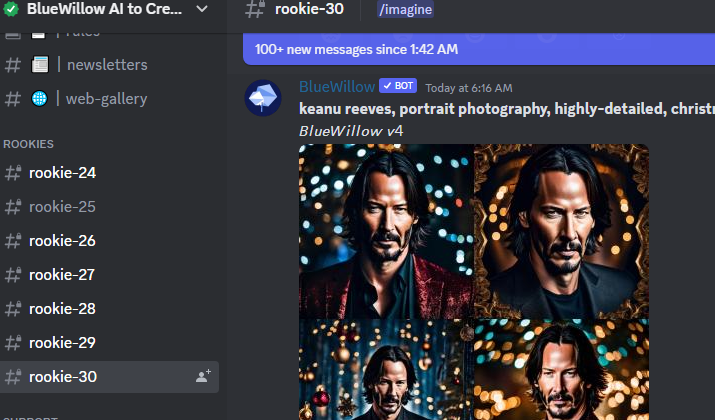Jump via the 100+ new messages banner
The image size is (715, 420).
479,49
